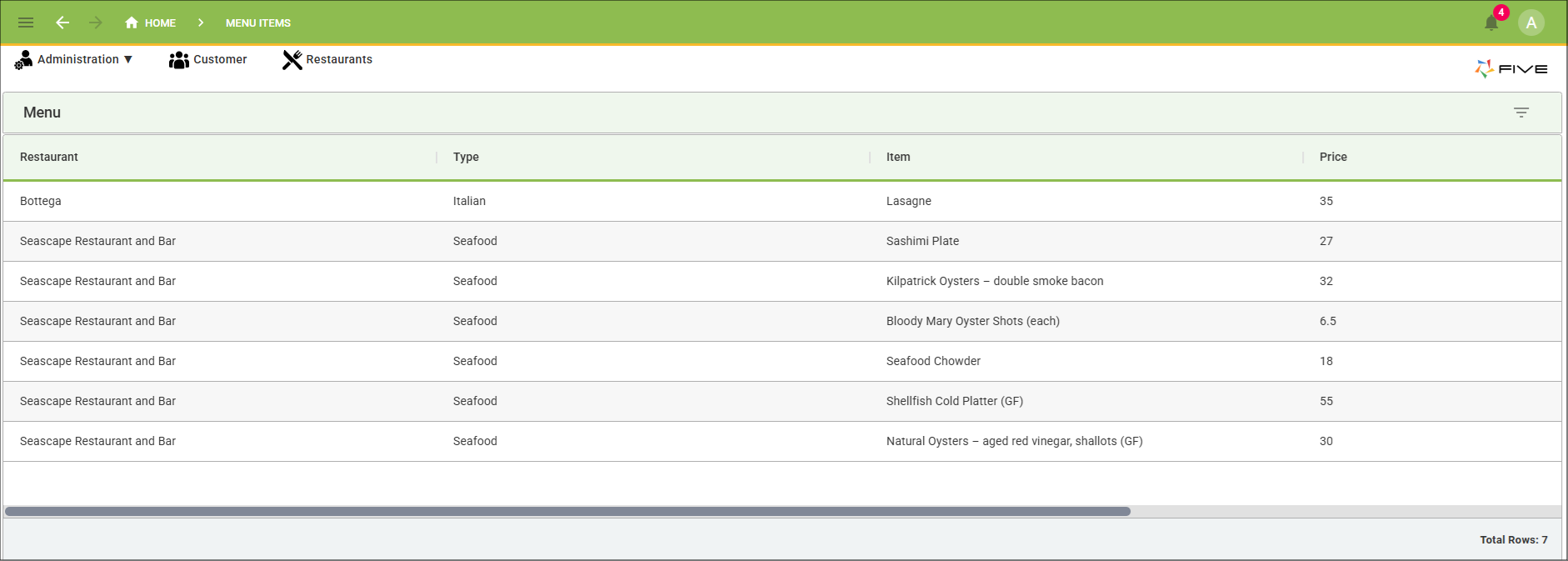Click Seascape Restaurant in Shellfish Platter row

click(x=97, y=401)
